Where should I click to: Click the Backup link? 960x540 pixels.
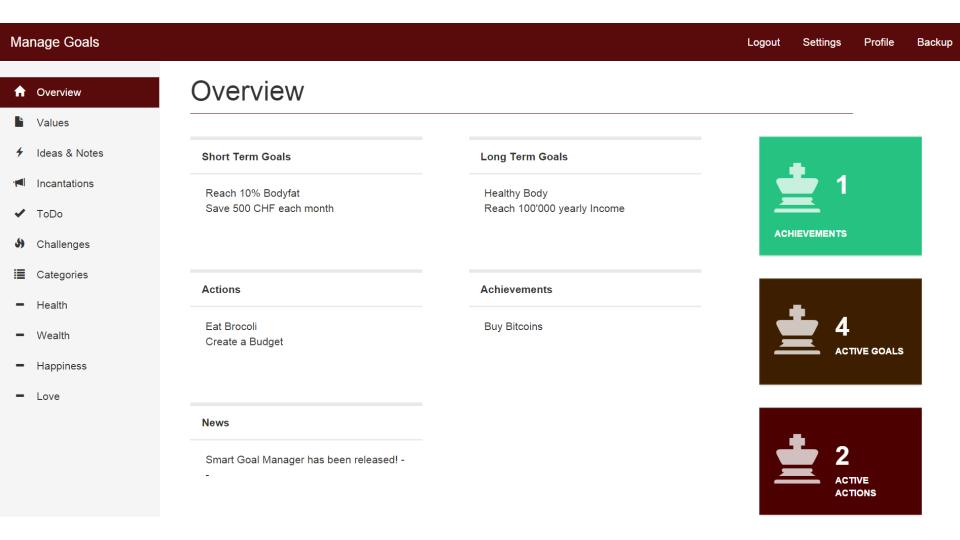934,42
